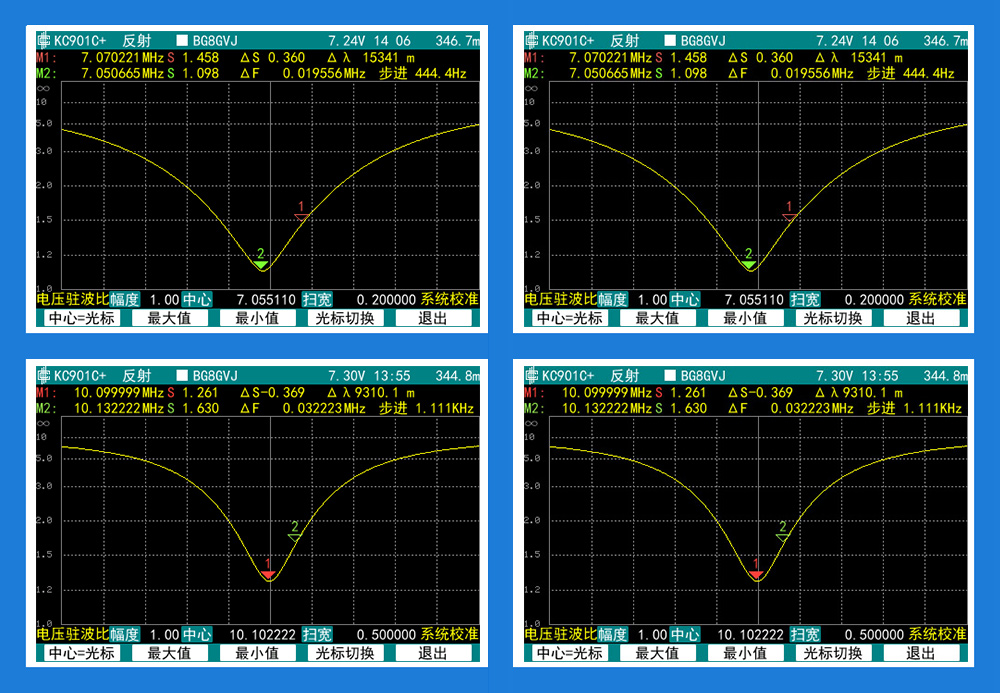Select the 幅度 field label in top-left panel
This screenshot has height=693, width=1000.
click(125, 299)
